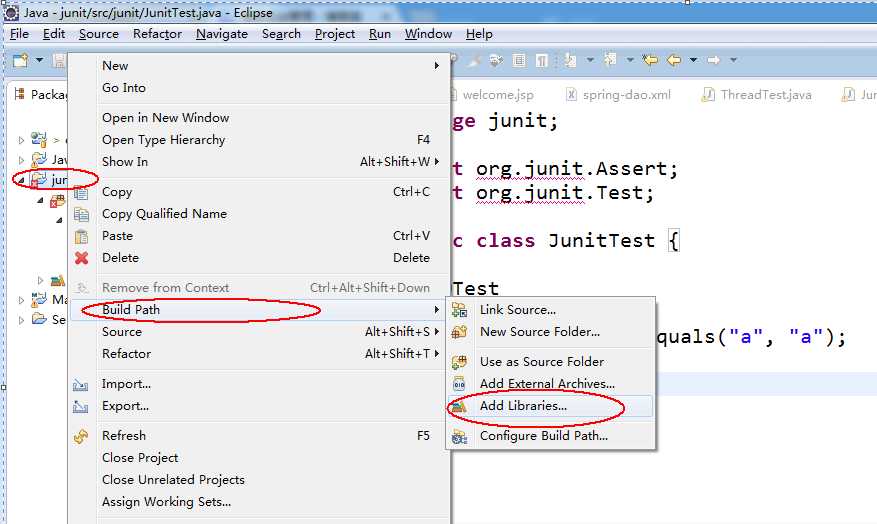
Task: Click the Last Edit Location toolbar icon
Action: point(650,59)
